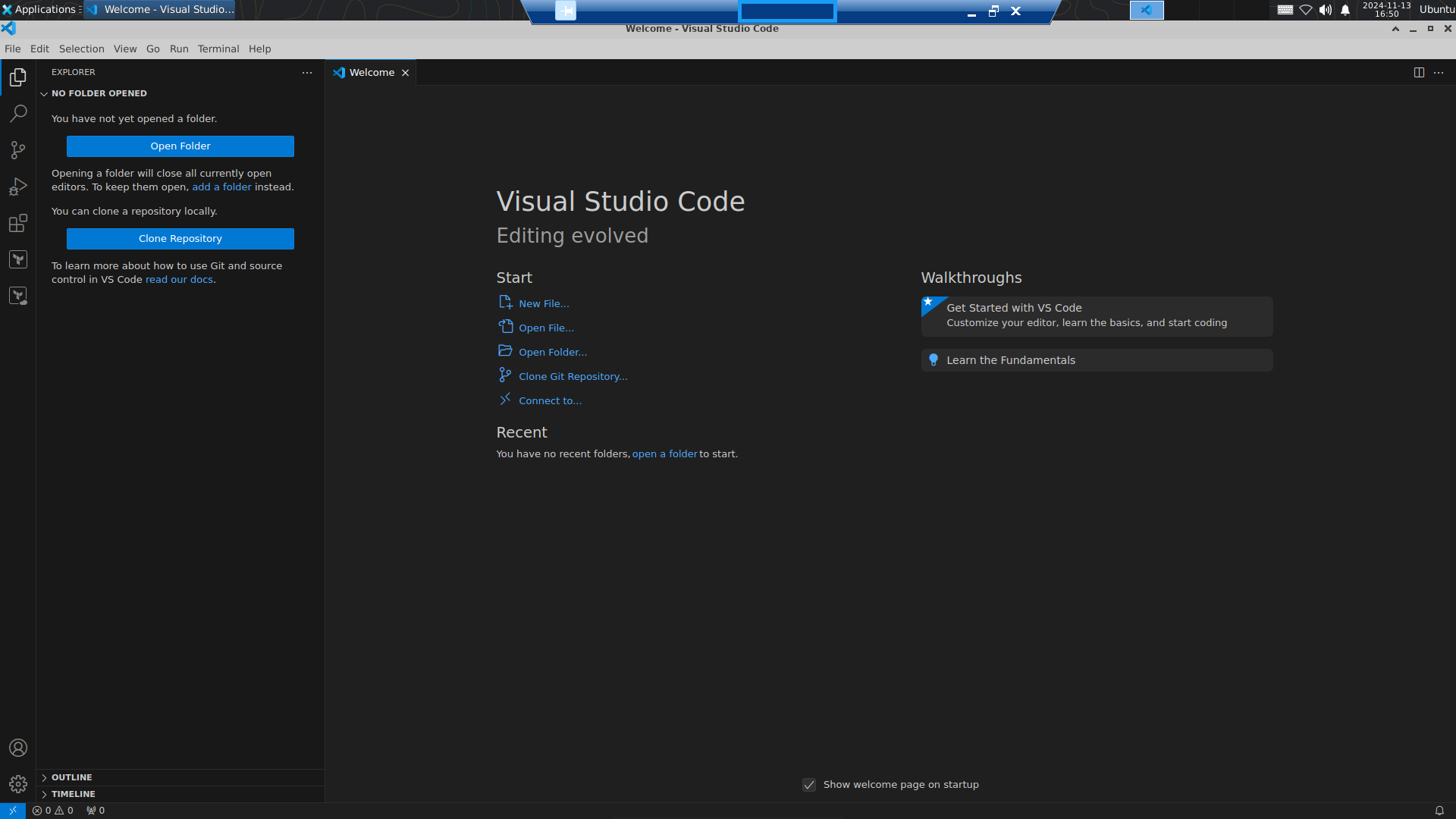
Task: Open the Selection menu
Action: (x=81, y=49)
